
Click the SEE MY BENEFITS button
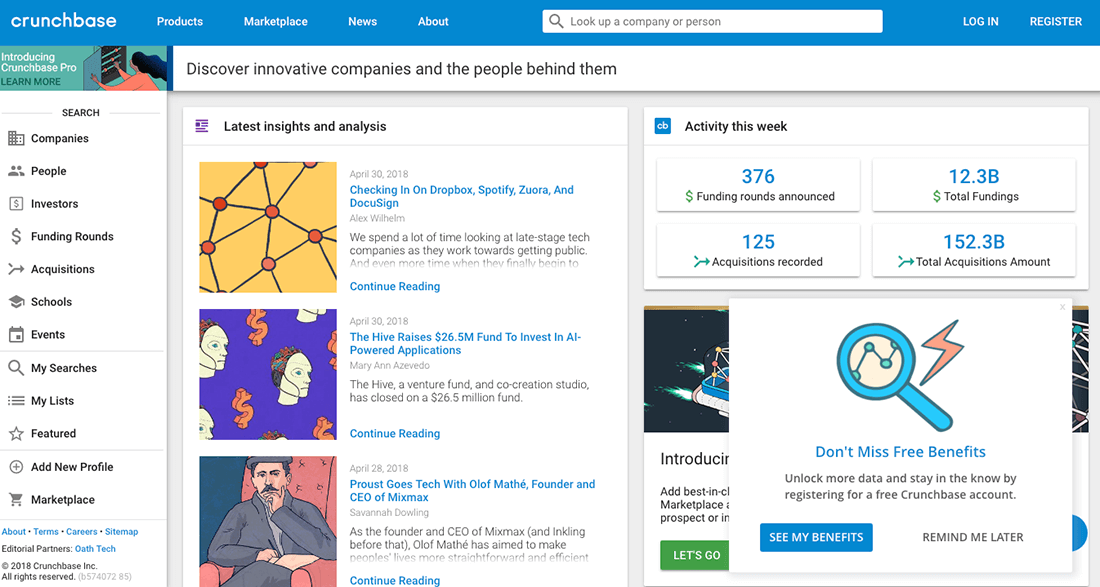pos(816,537)
